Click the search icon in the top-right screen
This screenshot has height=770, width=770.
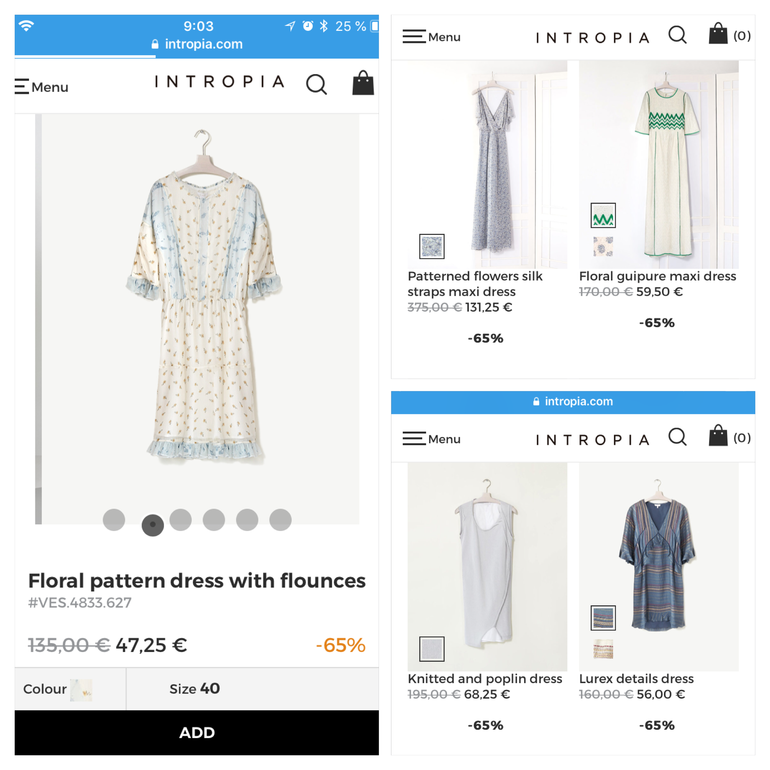click(677, 36)
